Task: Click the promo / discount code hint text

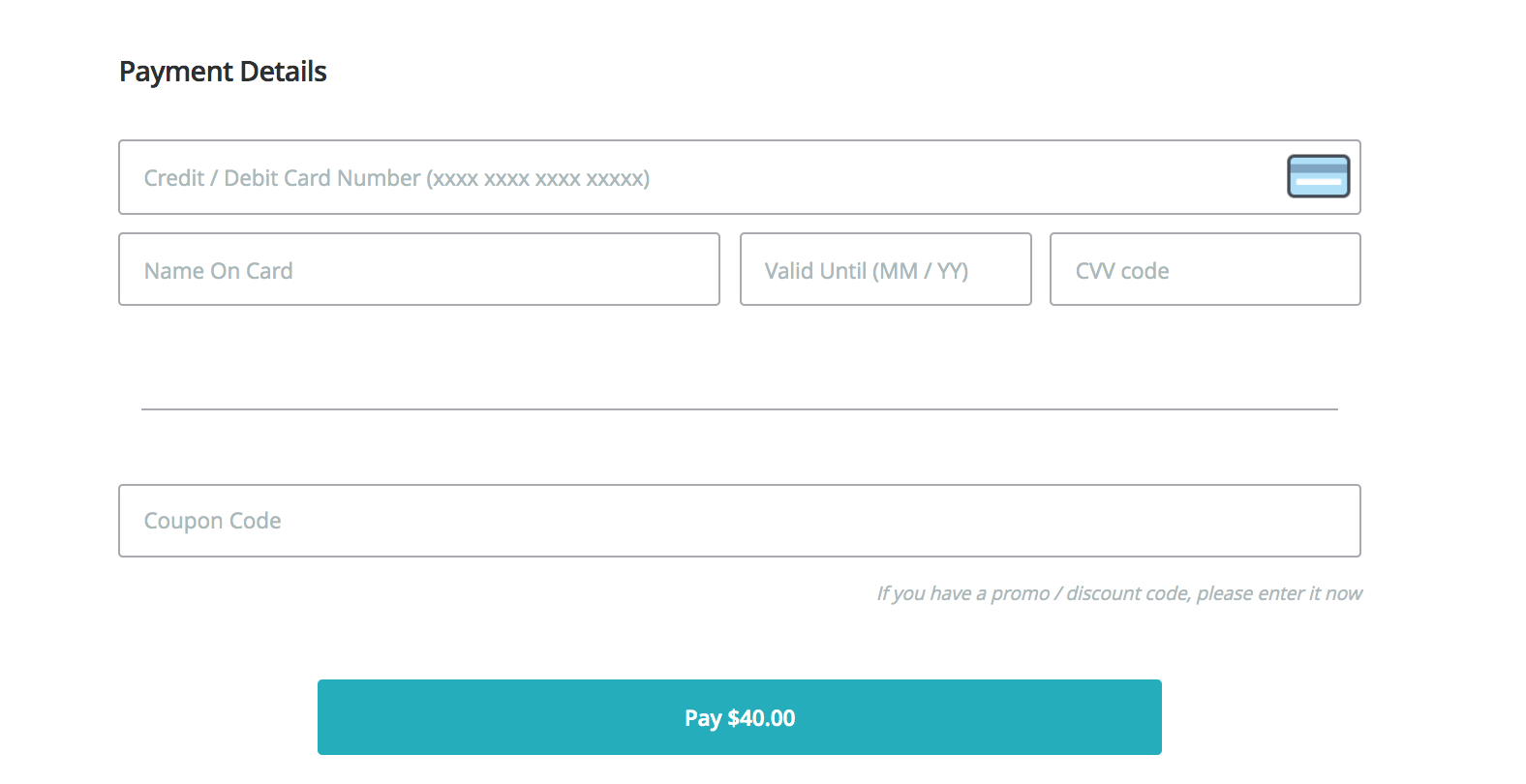Action: (x=1118, y=593)
